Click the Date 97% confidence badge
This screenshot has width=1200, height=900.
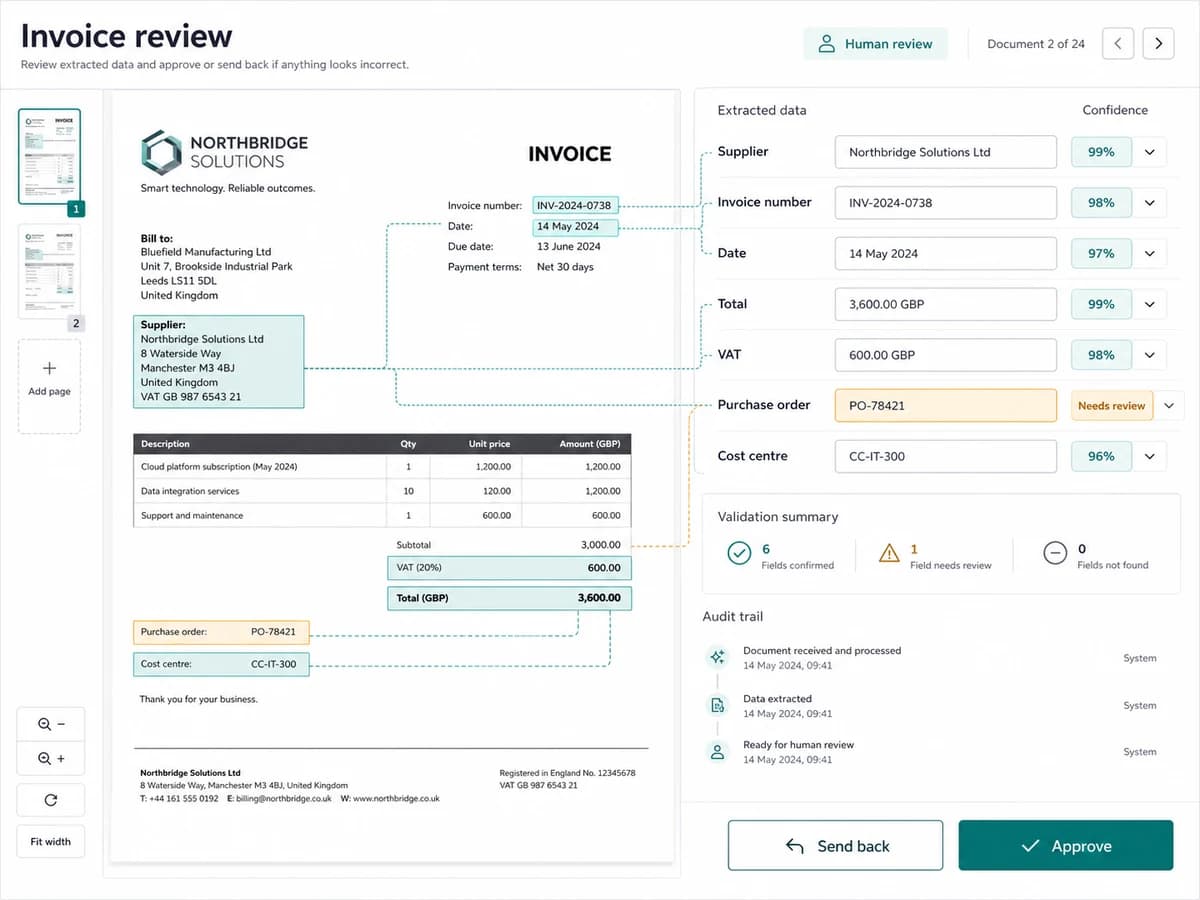coord(1102,254)
